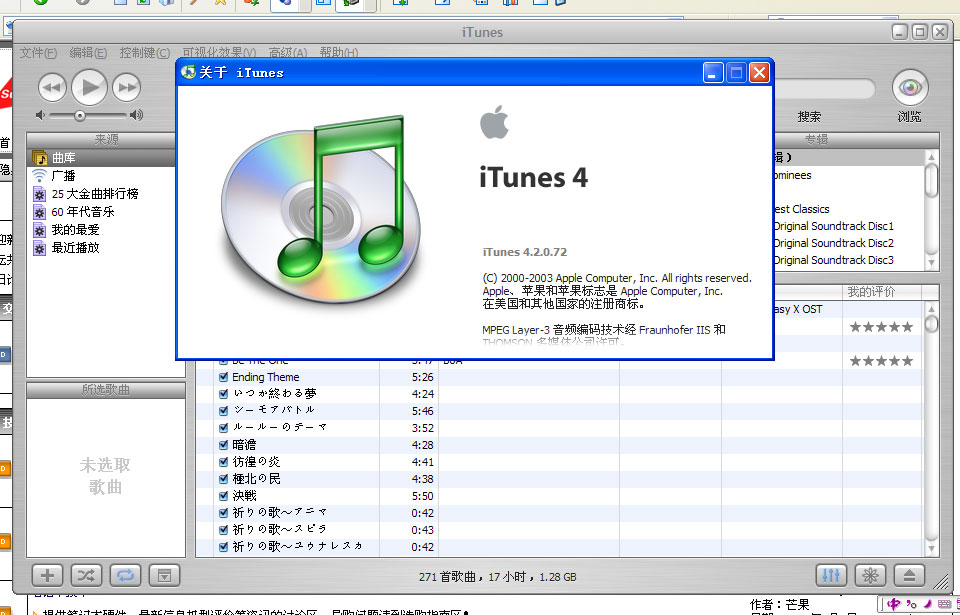Turn on the visualizer button
This screenshot has width=960, height=615.
(870, 575)
